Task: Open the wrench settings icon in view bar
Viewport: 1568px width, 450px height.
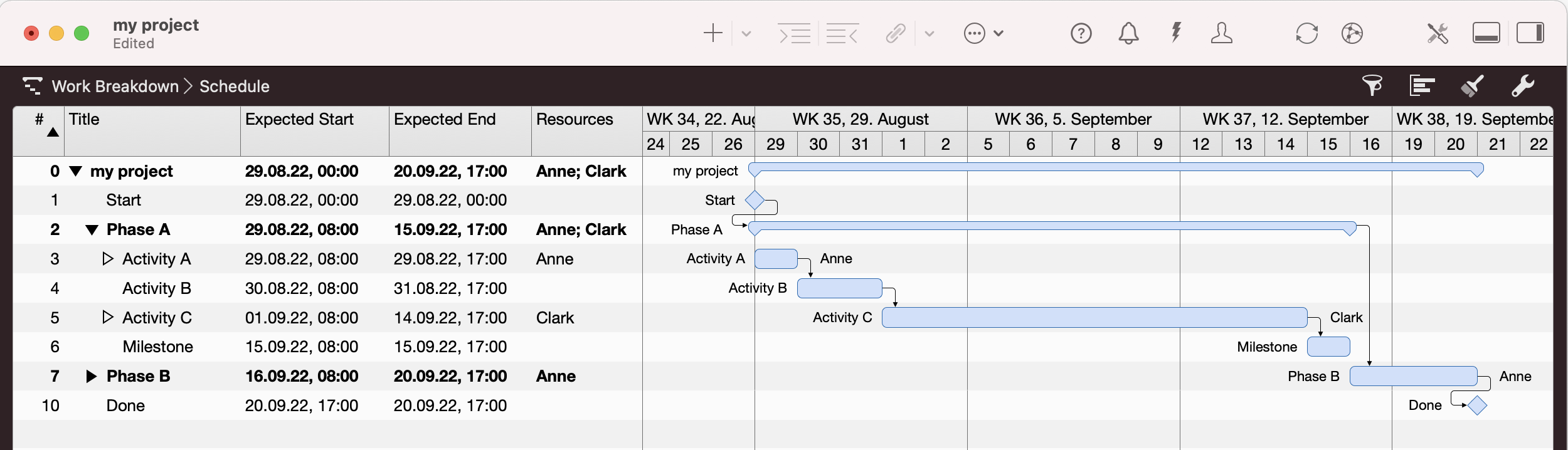Action: (1522, 86)
